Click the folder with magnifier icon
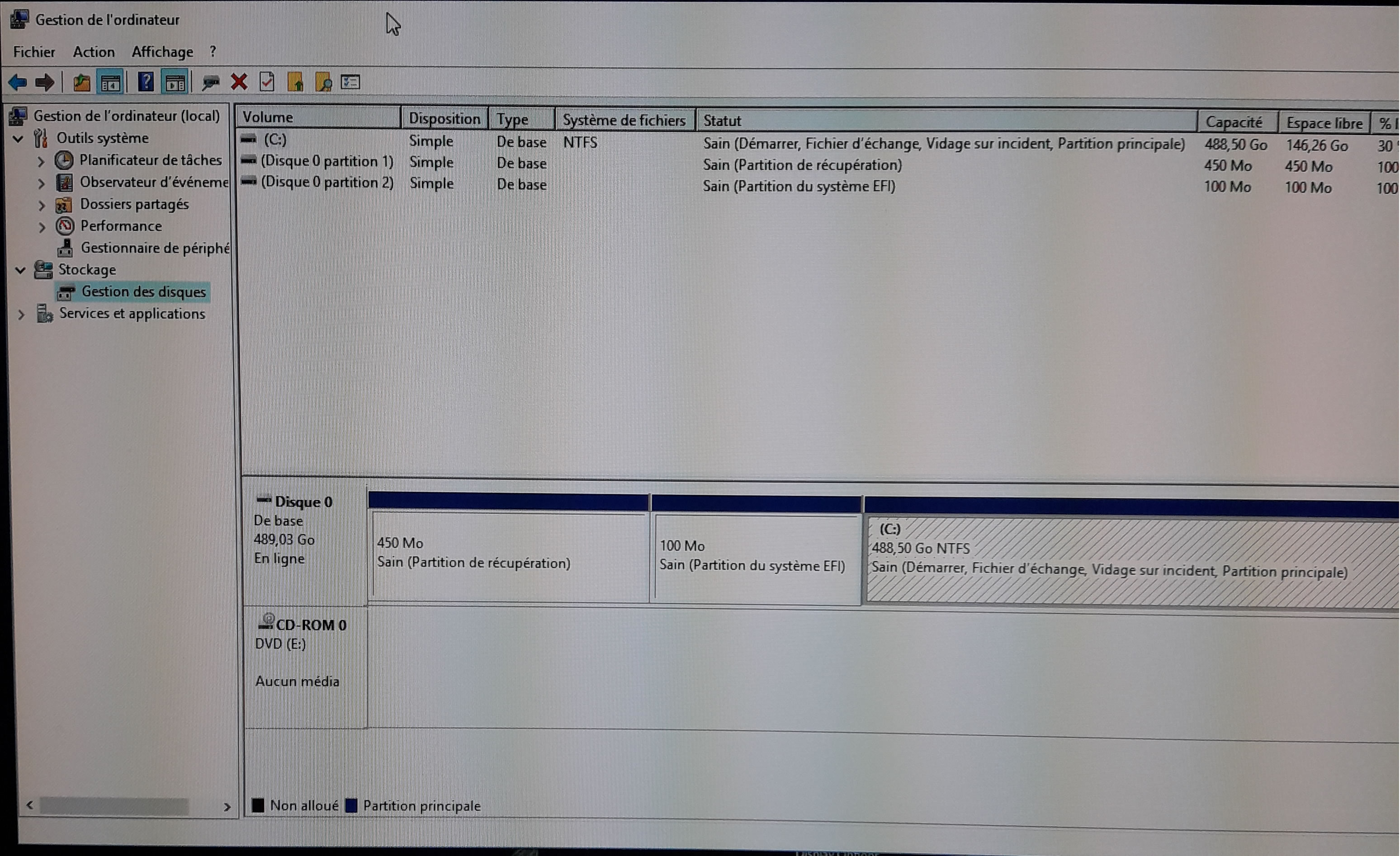 323,82
